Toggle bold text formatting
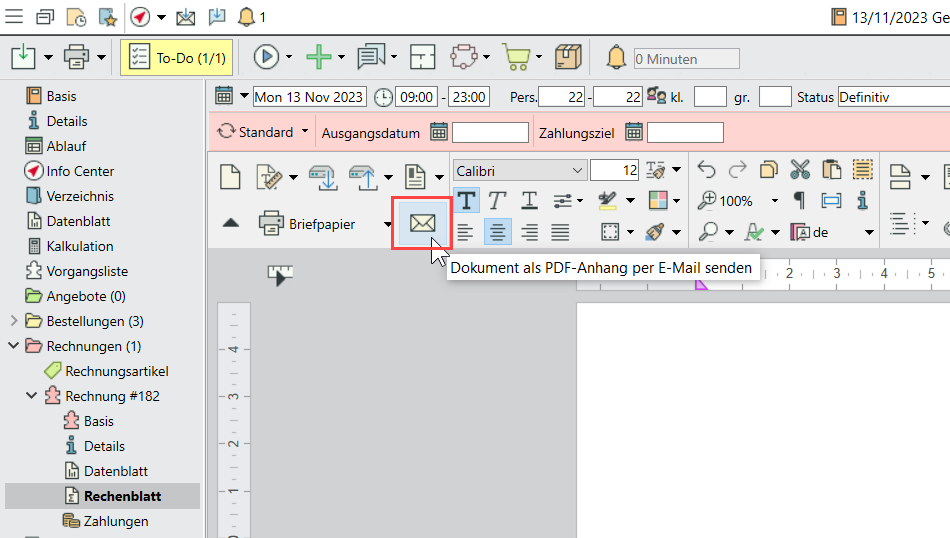 coord(466,201)
